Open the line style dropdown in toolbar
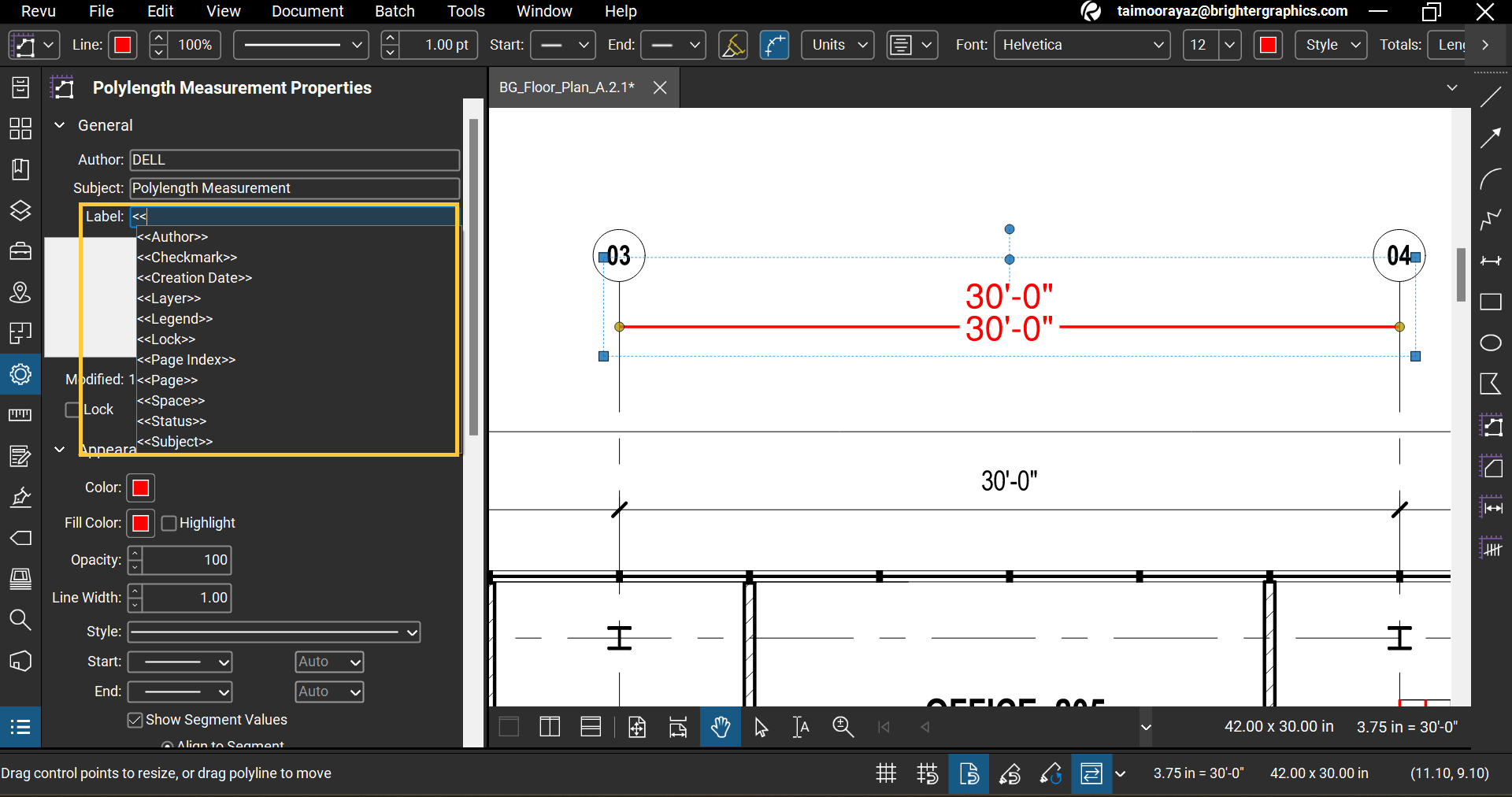Screen dimensions: 1512x797 click(302, 45)
